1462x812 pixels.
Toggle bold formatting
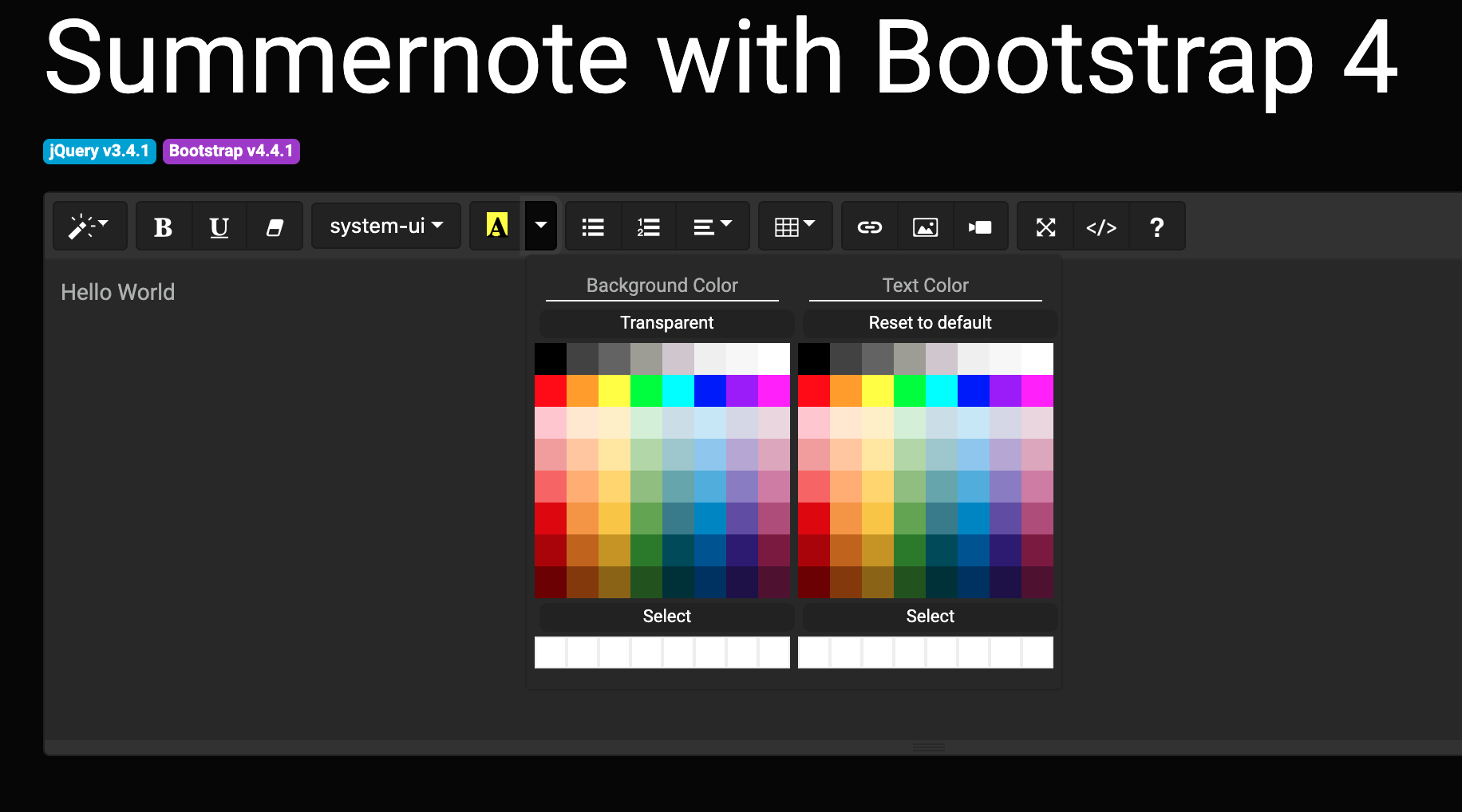164,227
